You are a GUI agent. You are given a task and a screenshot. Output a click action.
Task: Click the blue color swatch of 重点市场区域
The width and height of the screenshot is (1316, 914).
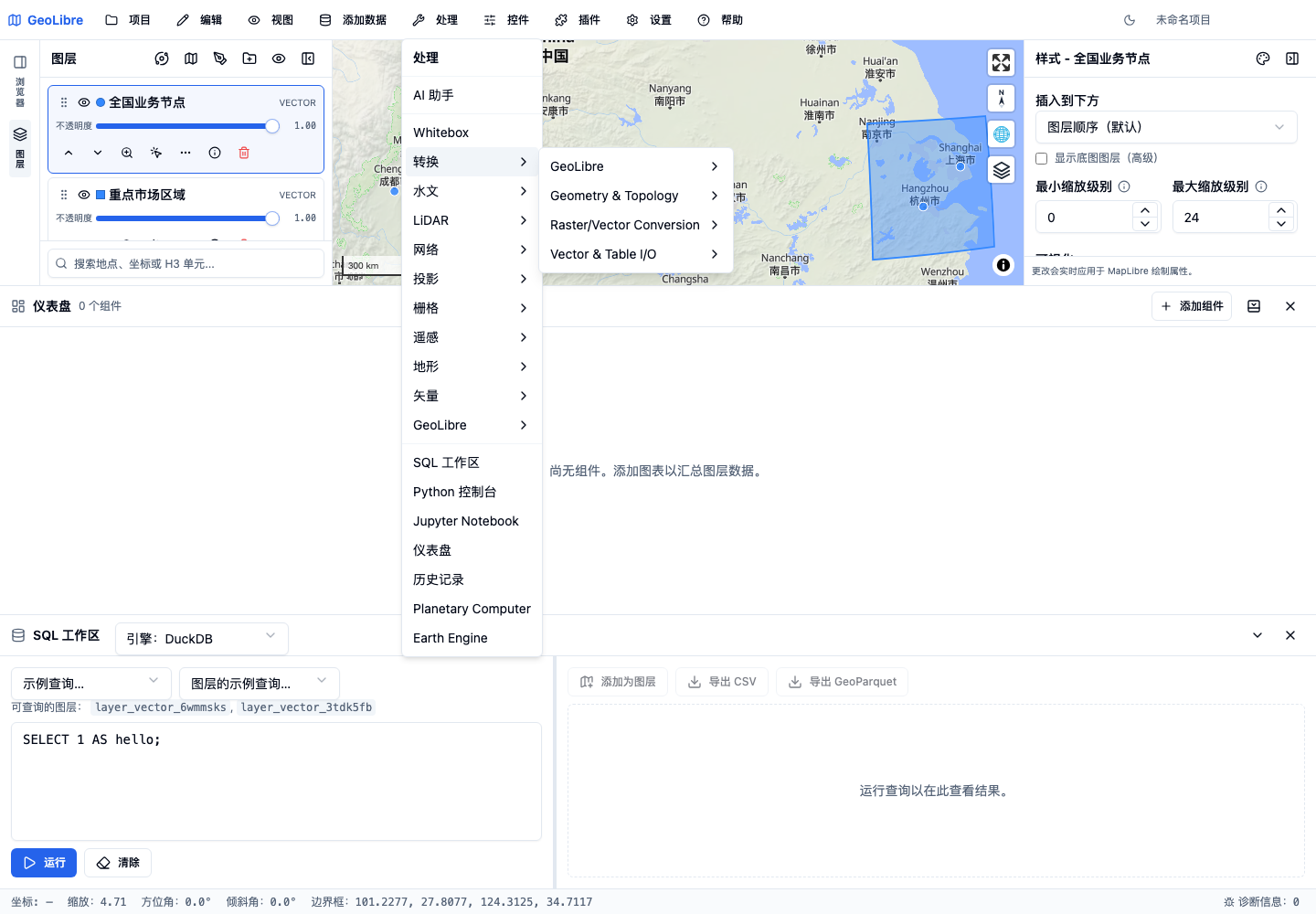pyautogui.click(x=101, y=195)
